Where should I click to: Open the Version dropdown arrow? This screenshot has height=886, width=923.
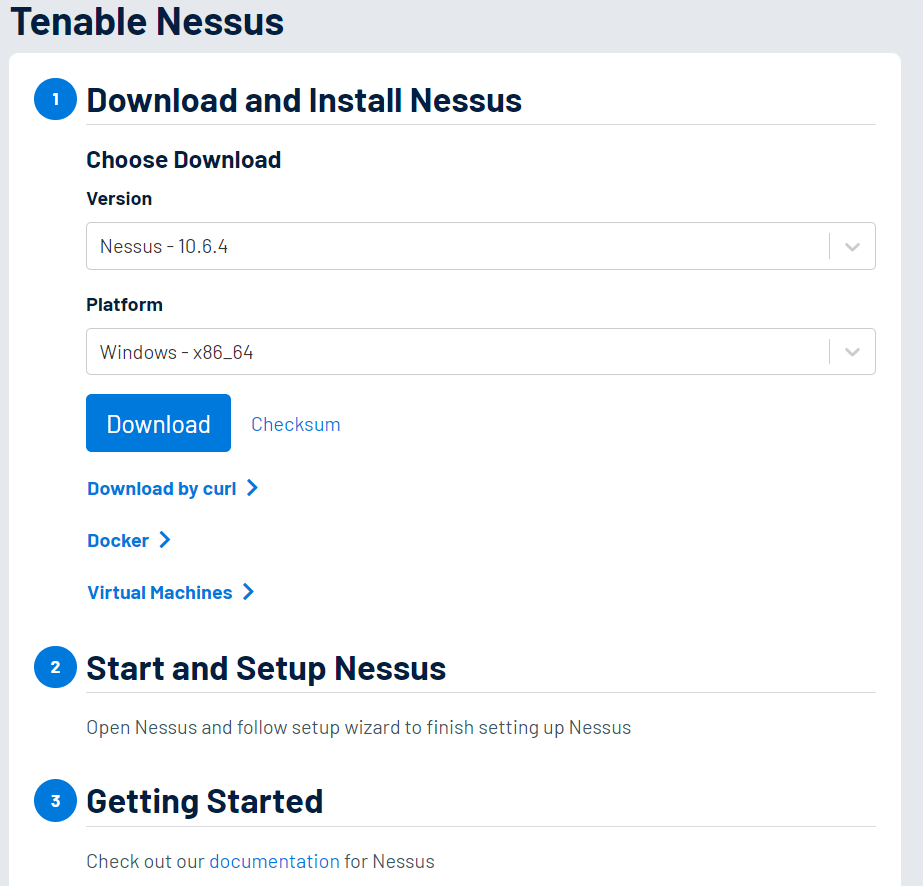pos(852,247)
